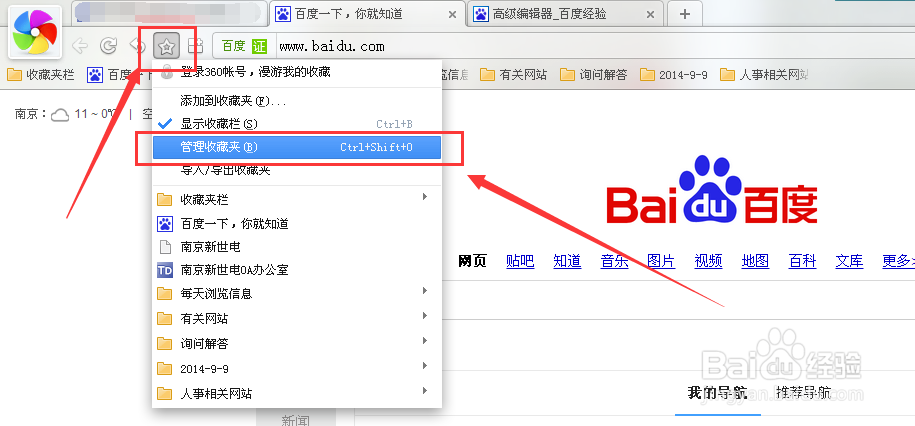
Task: Open the extensions grid icon
Action: [x=195, y=46]
